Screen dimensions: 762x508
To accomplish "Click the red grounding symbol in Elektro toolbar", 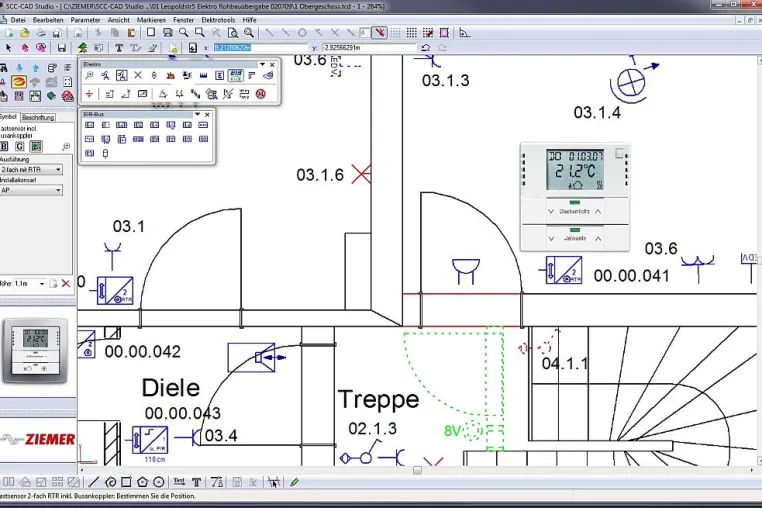I will [x=89, y=94].
